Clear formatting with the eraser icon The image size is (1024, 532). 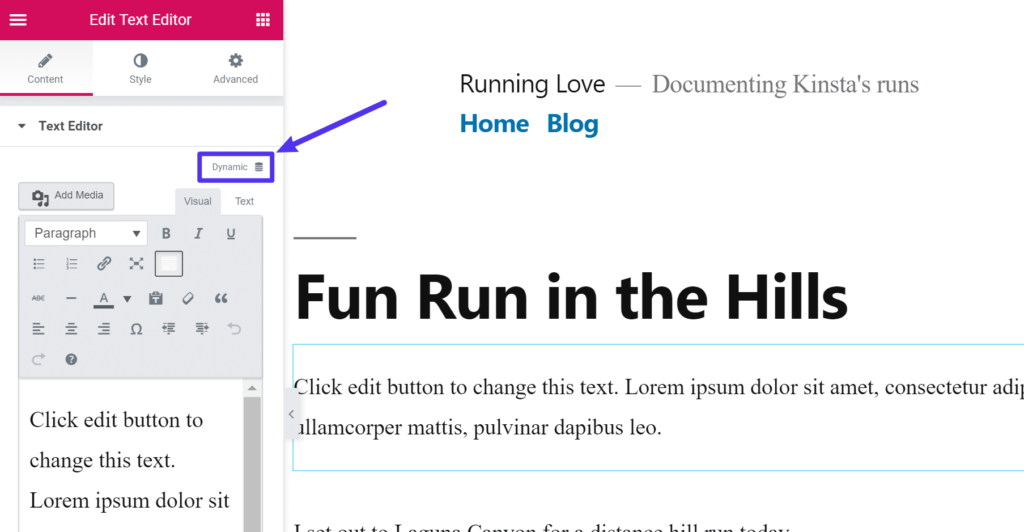188,298
